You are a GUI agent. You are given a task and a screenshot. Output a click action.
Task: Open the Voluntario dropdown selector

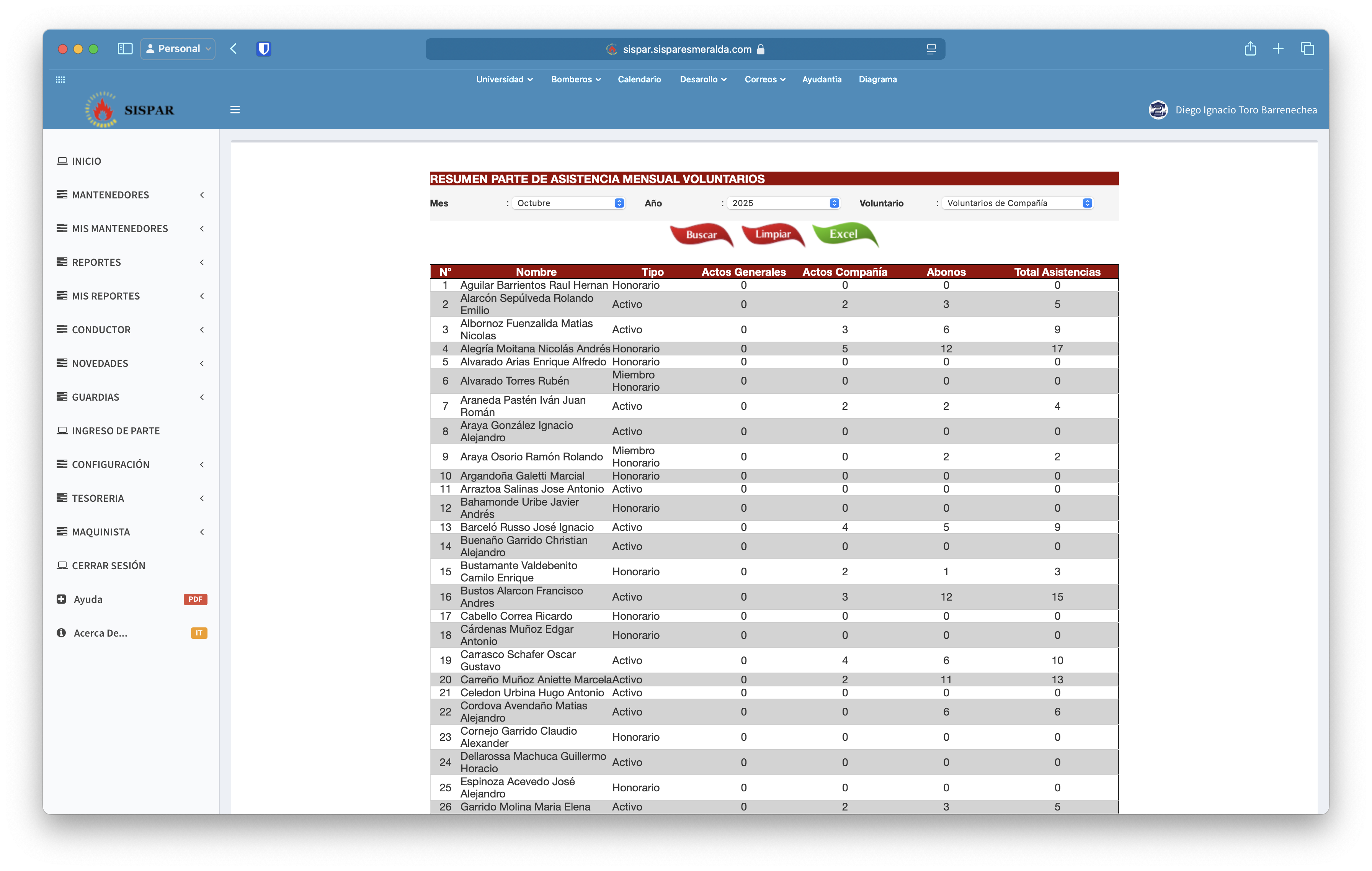pyautogui.click(x=1018, y=203)
